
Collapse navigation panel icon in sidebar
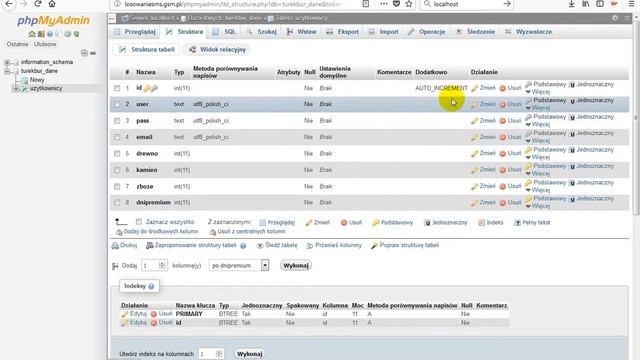(84, 53)
